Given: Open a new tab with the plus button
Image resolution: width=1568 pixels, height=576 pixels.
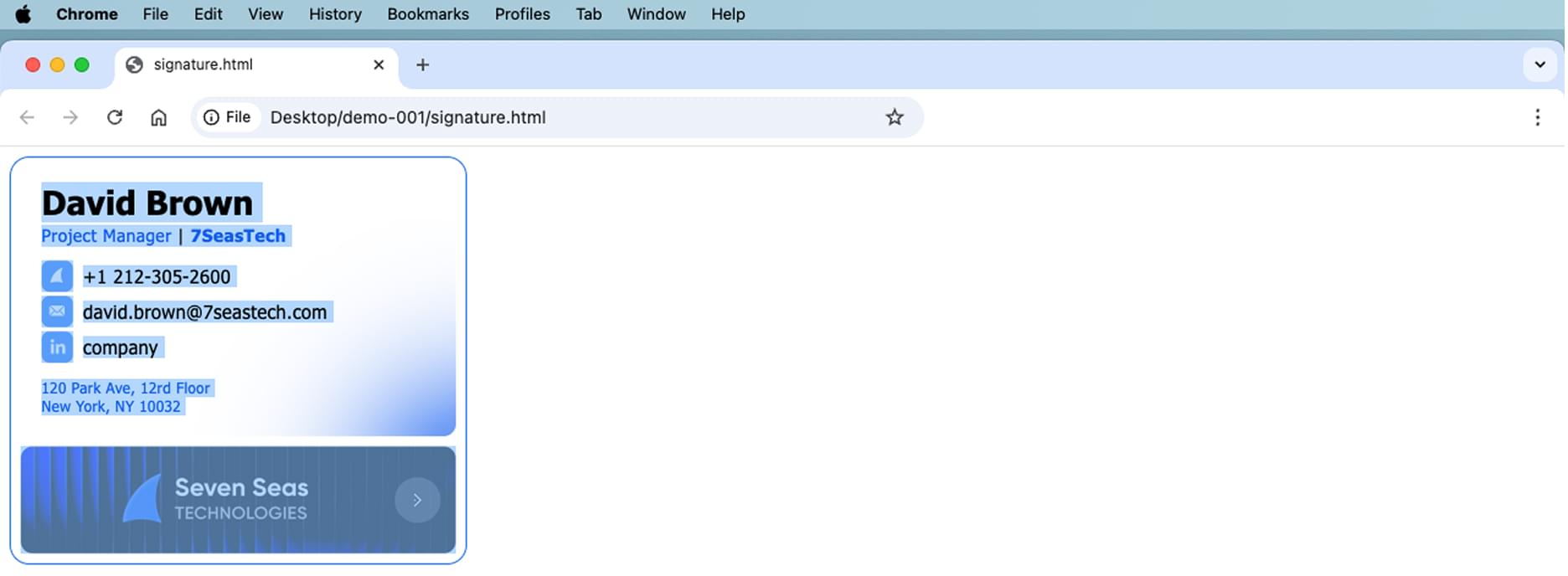Looking at the screenshot, I should pos(422,64).
